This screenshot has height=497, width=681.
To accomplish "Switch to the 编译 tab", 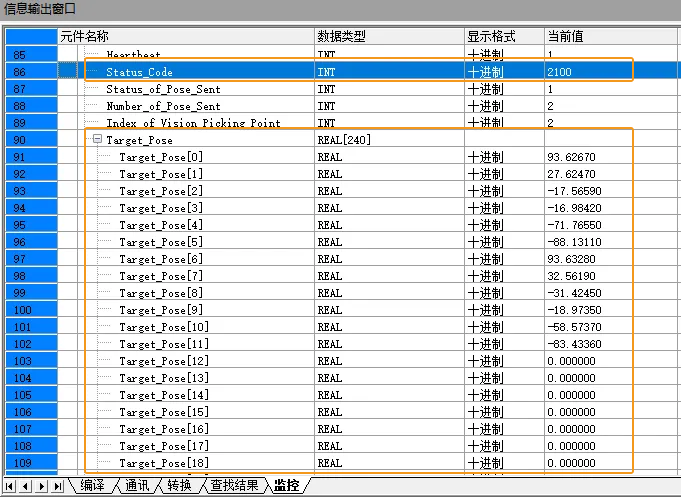I will pos(93,485).
